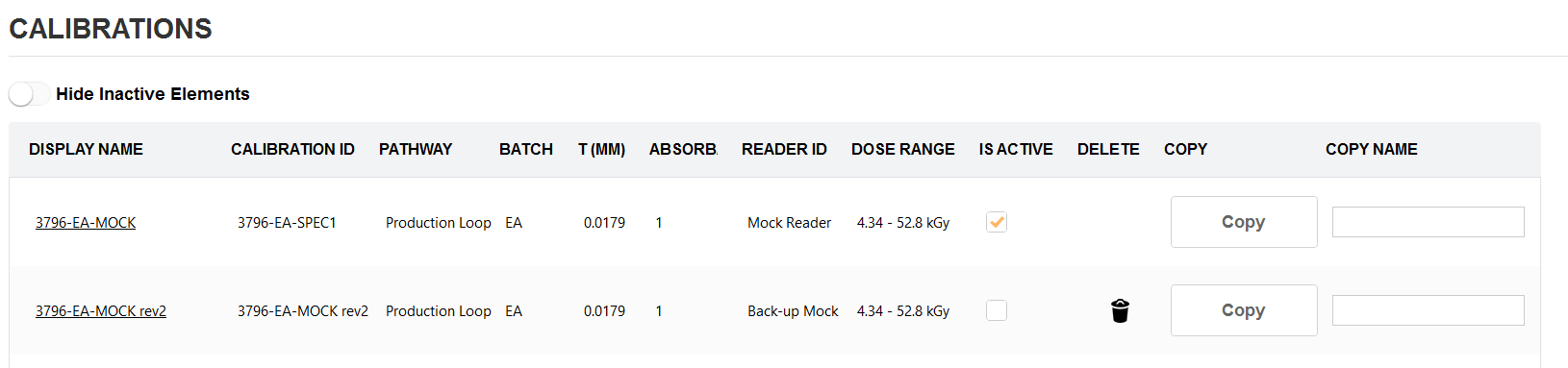This screenshot has width=1568, height=368.
Task: Sort by T (MM) column header
Action: (602, 149)
